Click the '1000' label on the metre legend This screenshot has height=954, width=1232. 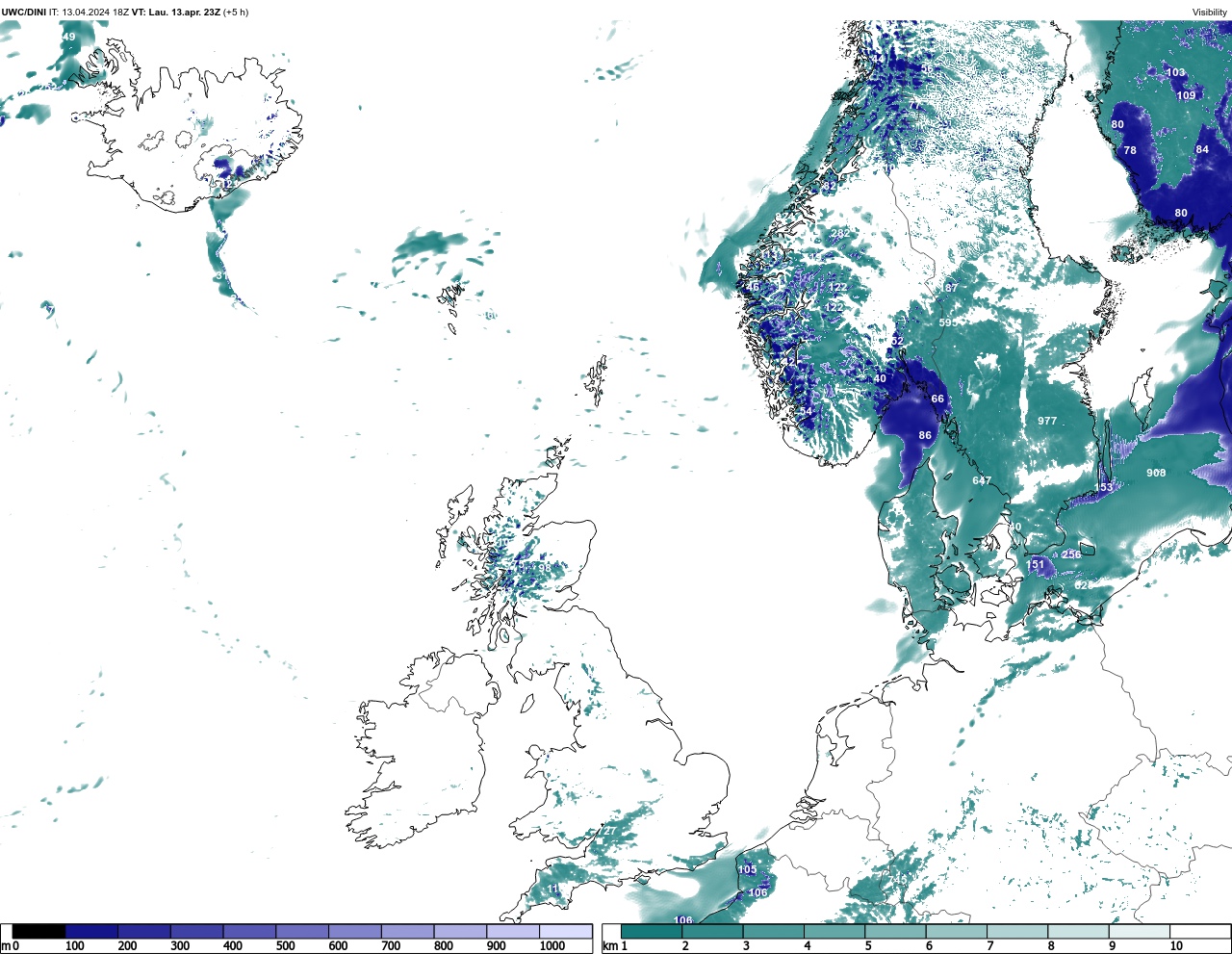[552, 946]
